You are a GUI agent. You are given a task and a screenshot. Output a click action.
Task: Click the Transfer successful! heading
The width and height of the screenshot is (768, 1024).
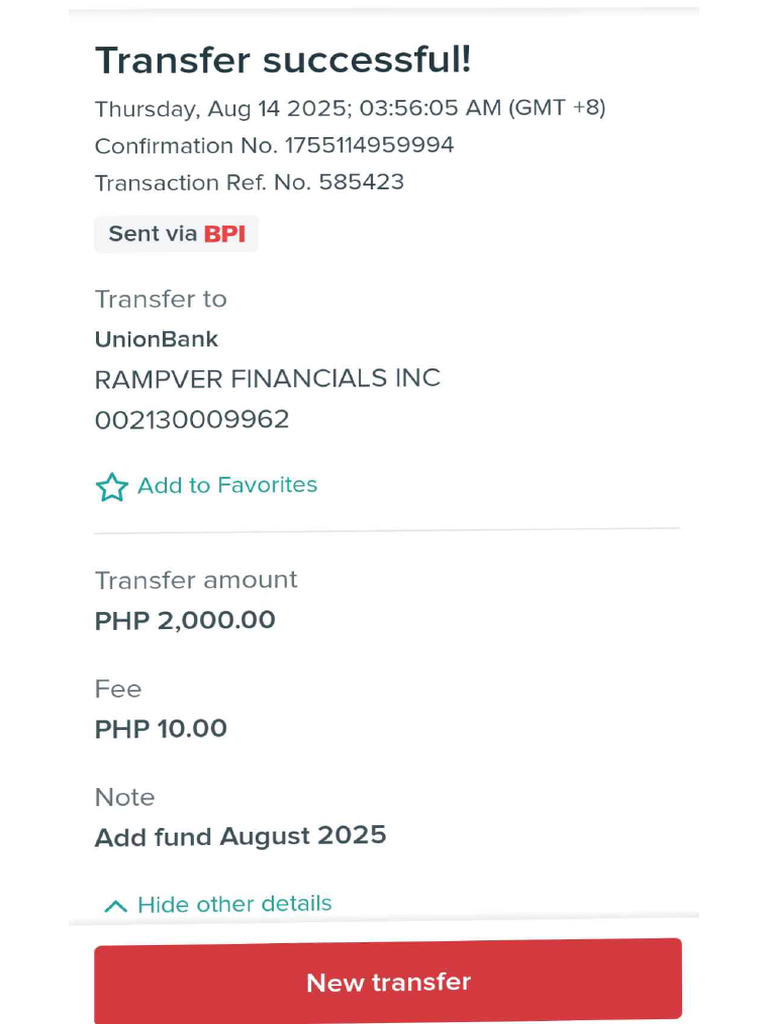click(283, 61)
